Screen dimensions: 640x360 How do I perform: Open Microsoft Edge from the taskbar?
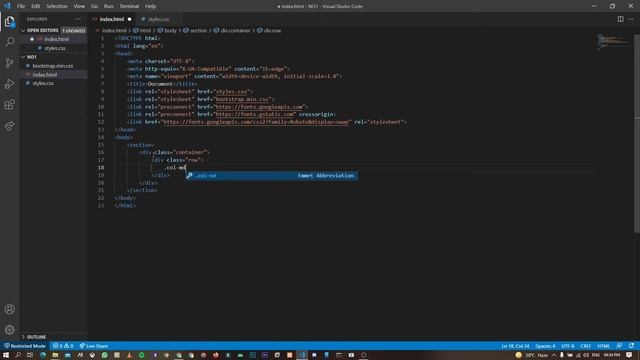[42, 355]
